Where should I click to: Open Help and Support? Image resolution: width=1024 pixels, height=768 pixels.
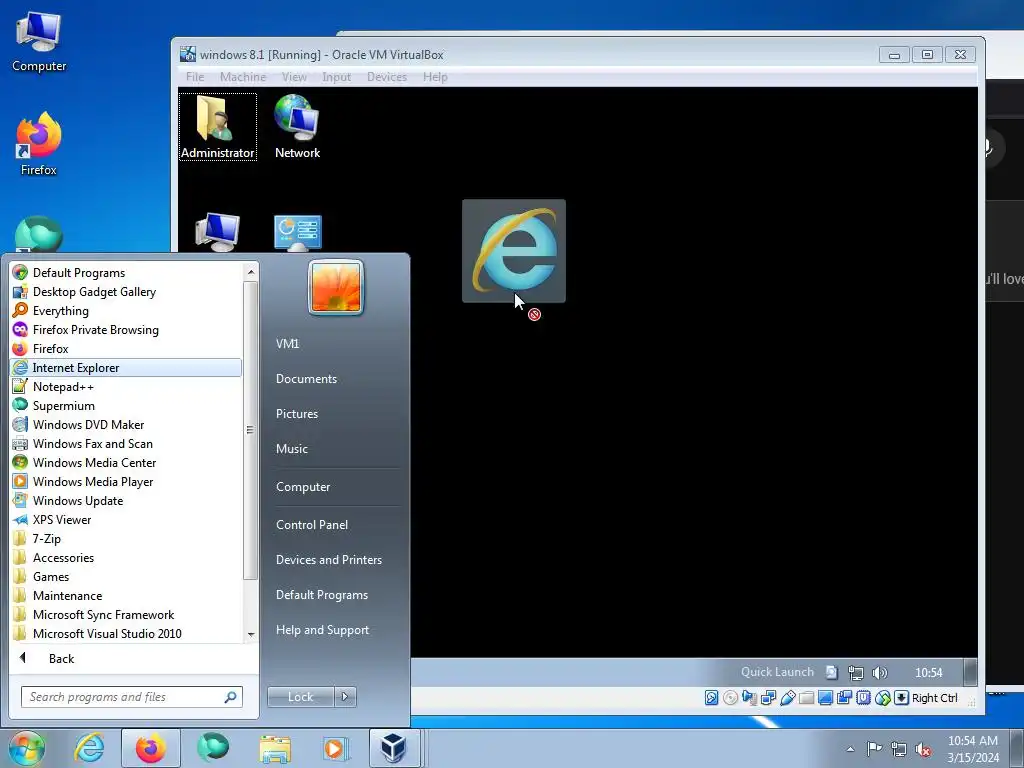tap(323, 630)
